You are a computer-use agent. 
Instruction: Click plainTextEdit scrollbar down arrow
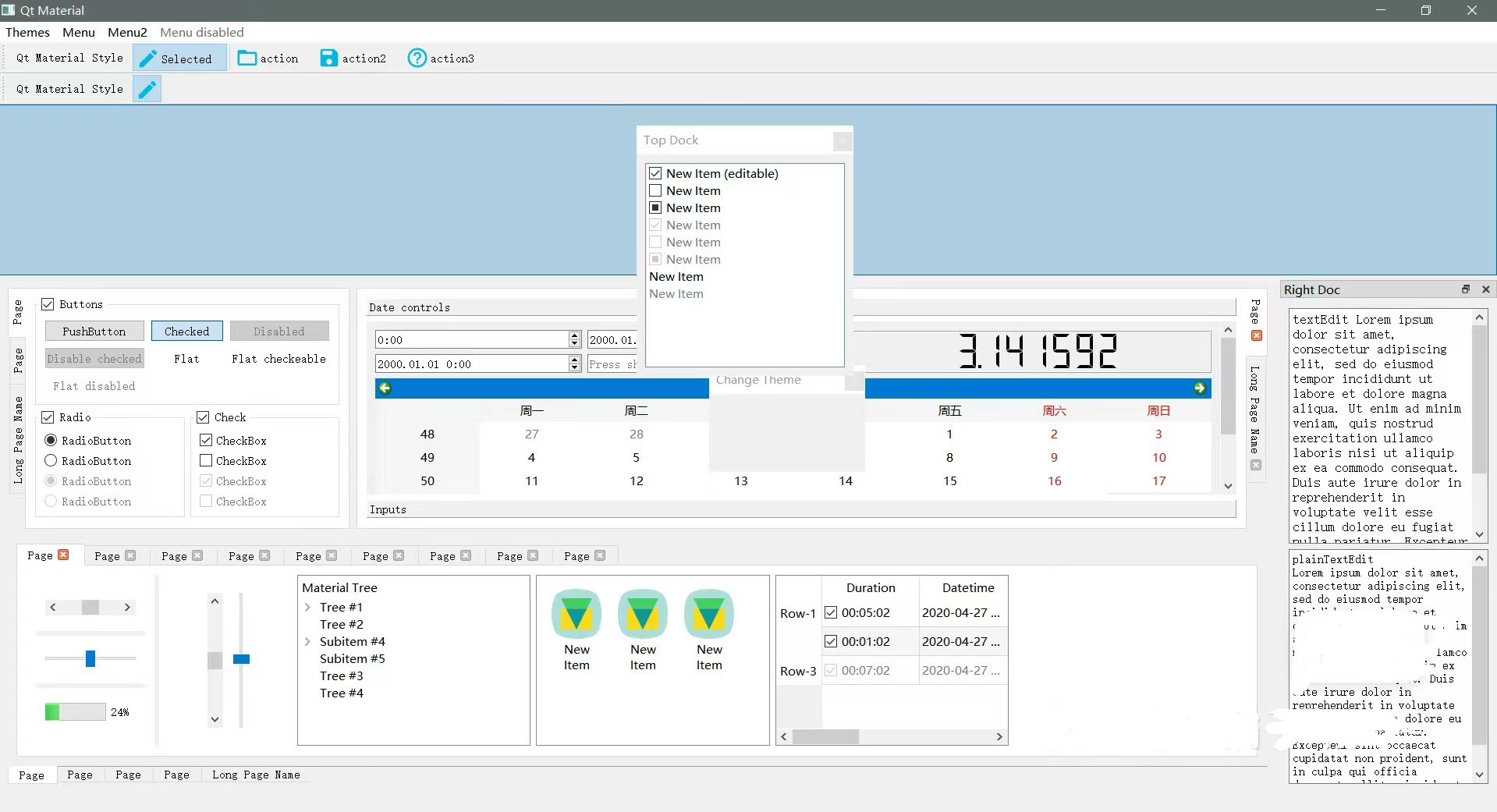[1479, 775]
